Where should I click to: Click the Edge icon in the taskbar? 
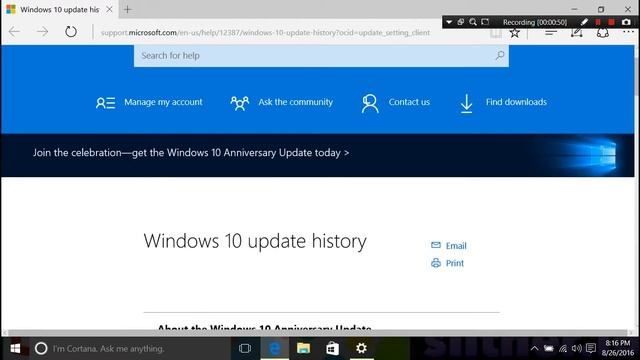[275, 348]
